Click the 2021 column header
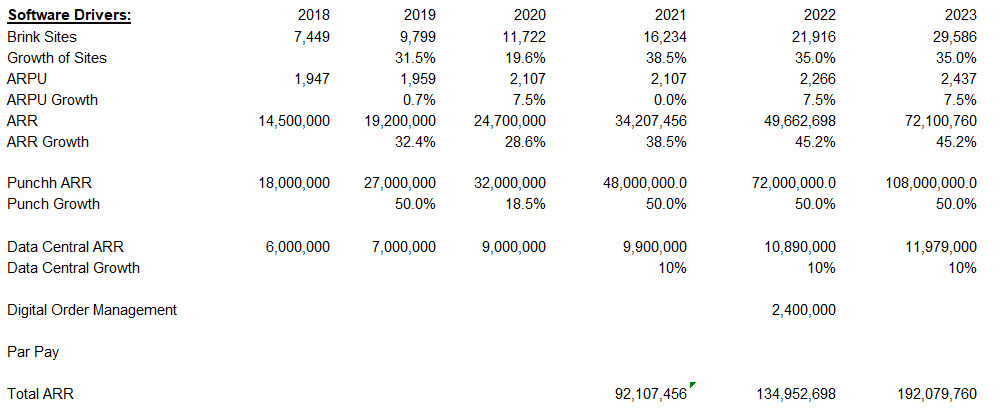1001x420 pixels. click(x=670, y=15)
